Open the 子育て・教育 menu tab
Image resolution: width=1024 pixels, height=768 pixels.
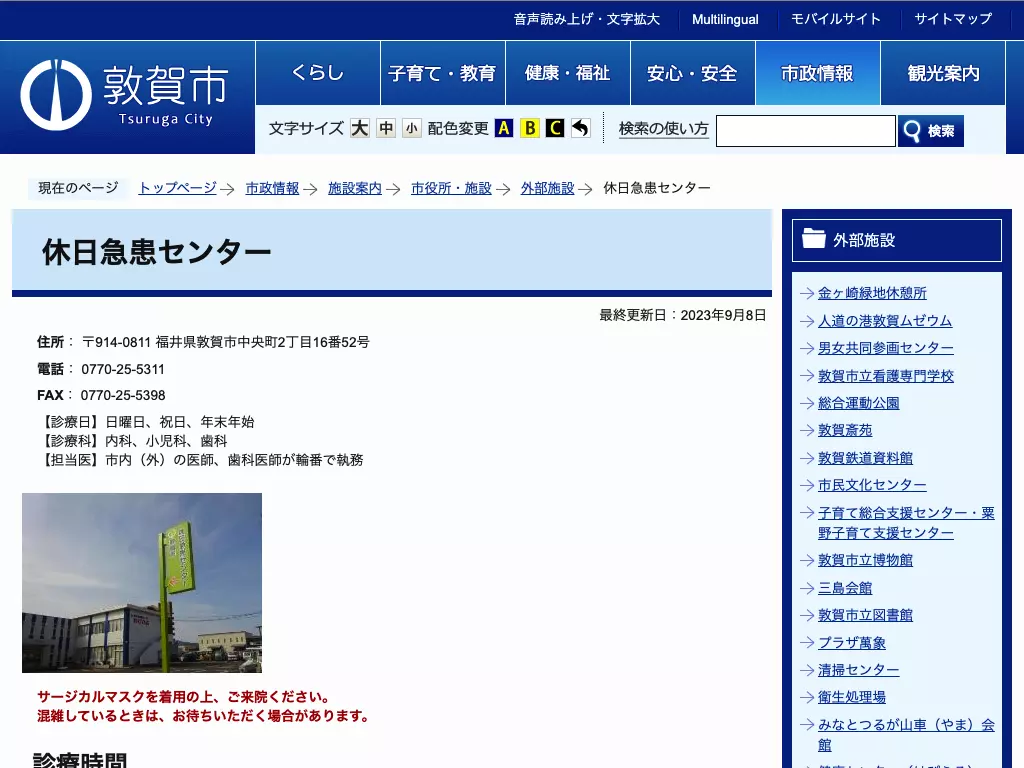443,72
